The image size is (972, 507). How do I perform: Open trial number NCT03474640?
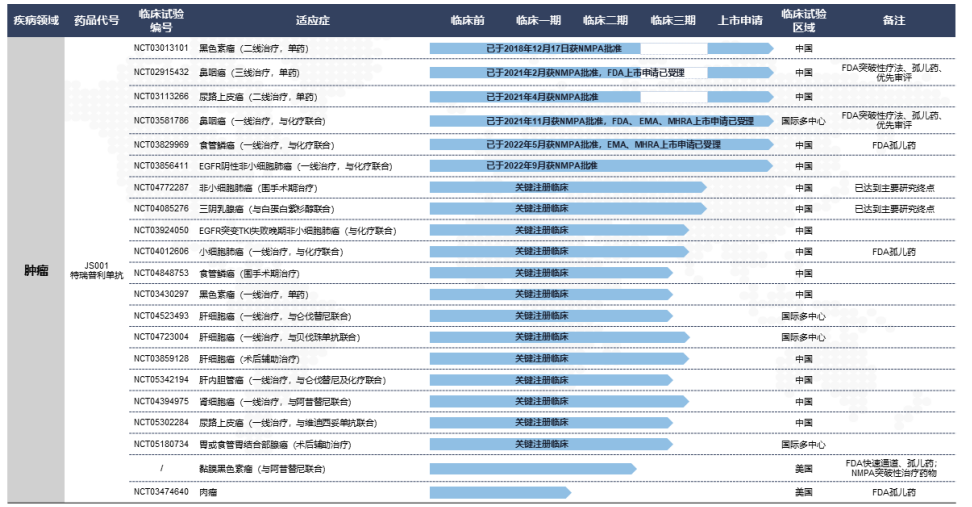(x=160, y=492)
